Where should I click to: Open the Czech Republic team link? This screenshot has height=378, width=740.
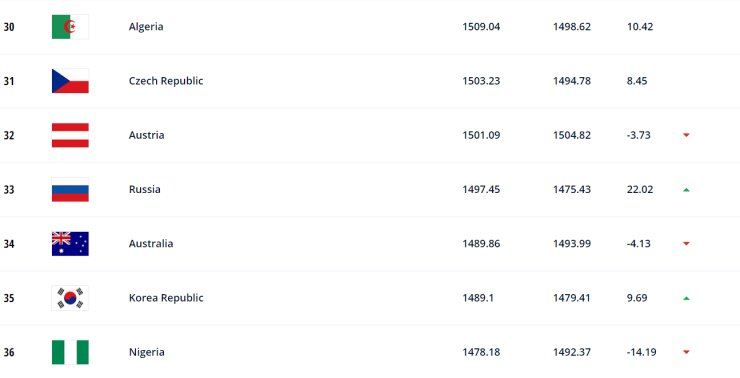(166, 81)
